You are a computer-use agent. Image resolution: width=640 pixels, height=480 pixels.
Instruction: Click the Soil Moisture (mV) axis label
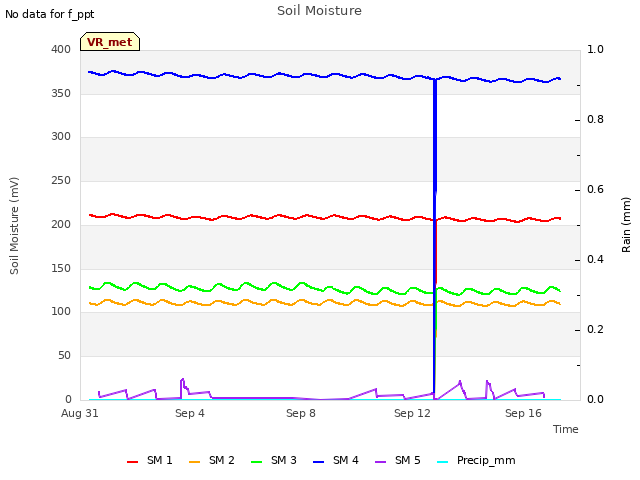pos(14,226)
